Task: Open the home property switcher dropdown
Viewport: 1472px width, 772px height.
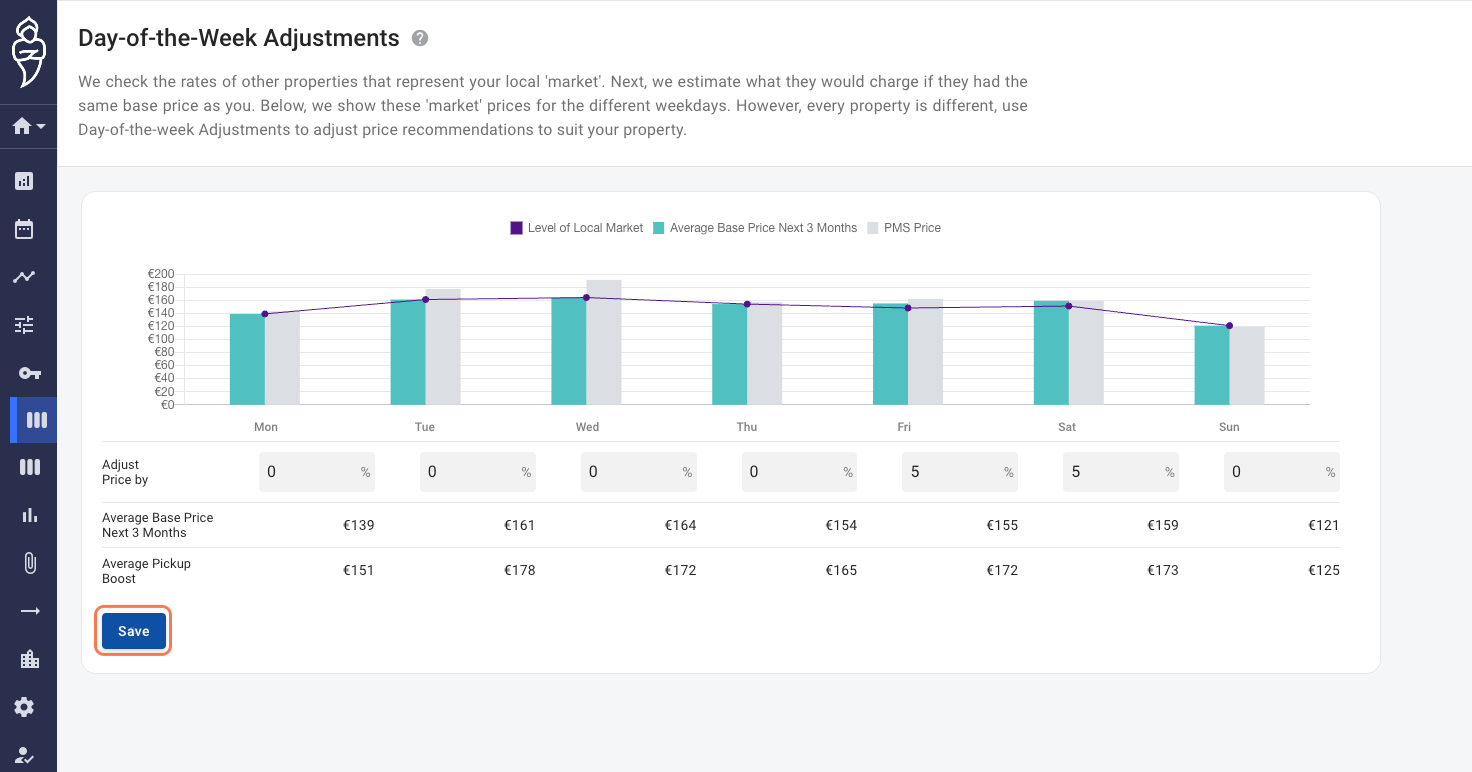Action: [x=28, y=127]
